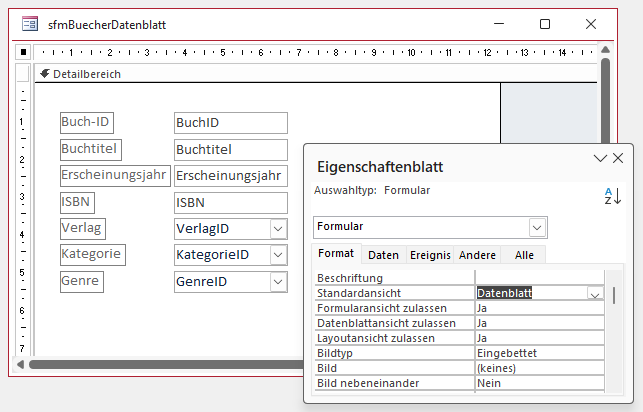
Task: Select the Erscheinungsjahr text box
Action: (x=231, y=176)
